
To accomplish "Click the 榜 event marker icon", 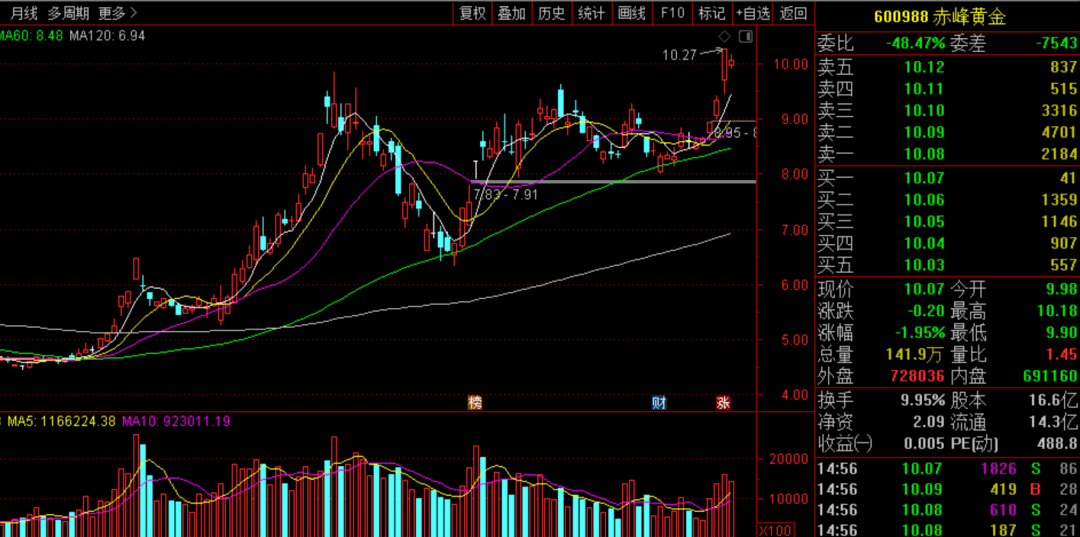I will [x=474, y=403].
